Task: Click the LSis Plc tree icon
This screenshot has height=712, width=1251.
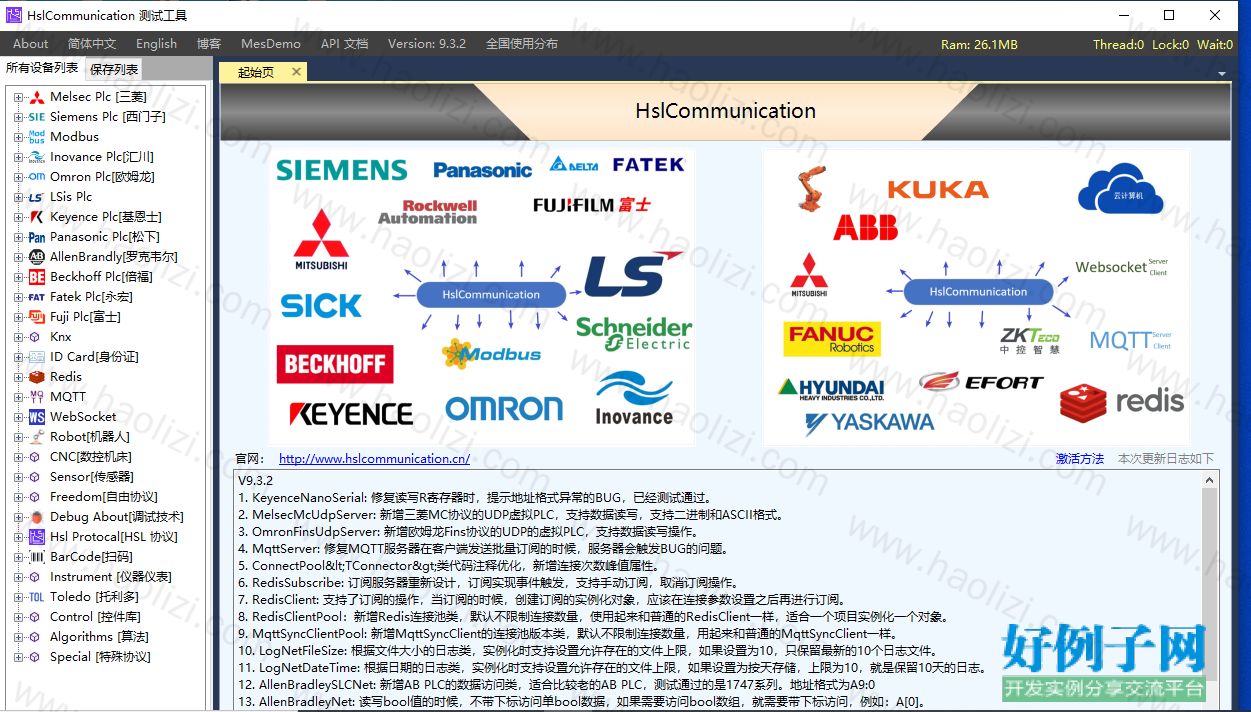Action: (x=36, y=197)
